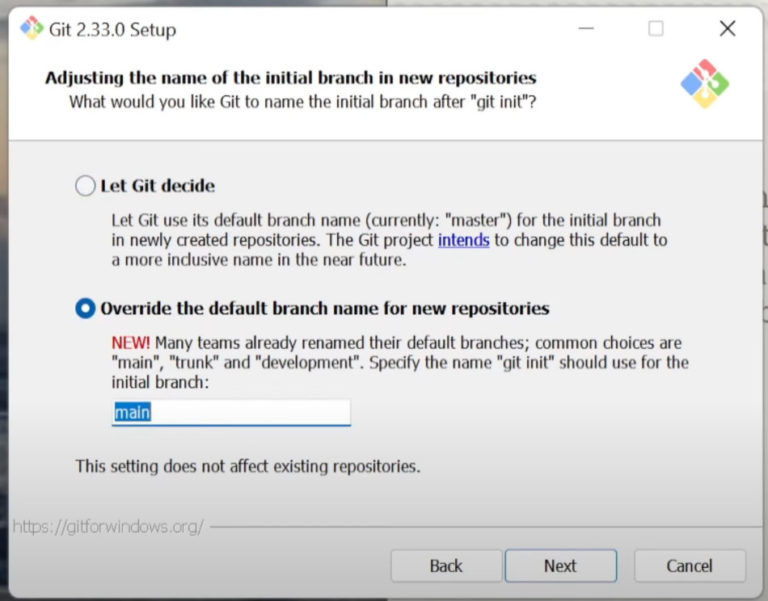Click the "Adjusting the name of the initial branch" heading

pos(291,78)
